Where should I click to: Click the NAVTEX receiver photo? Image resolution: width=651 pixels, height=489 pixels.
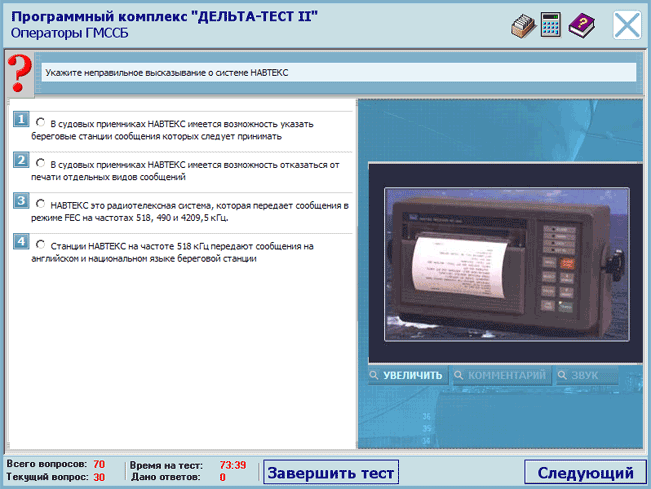coord(498,262)
